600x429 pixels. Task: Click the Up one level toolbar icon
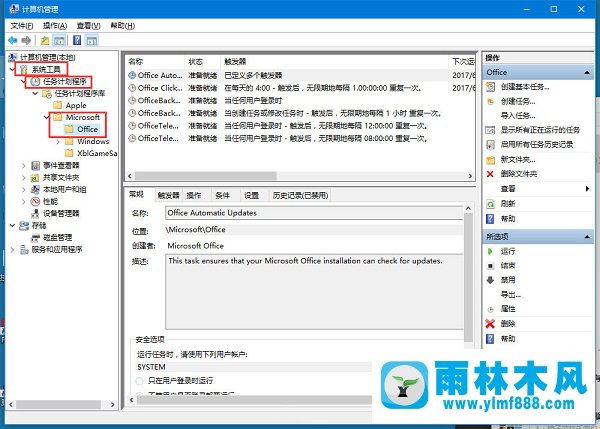tap(45, 40)
